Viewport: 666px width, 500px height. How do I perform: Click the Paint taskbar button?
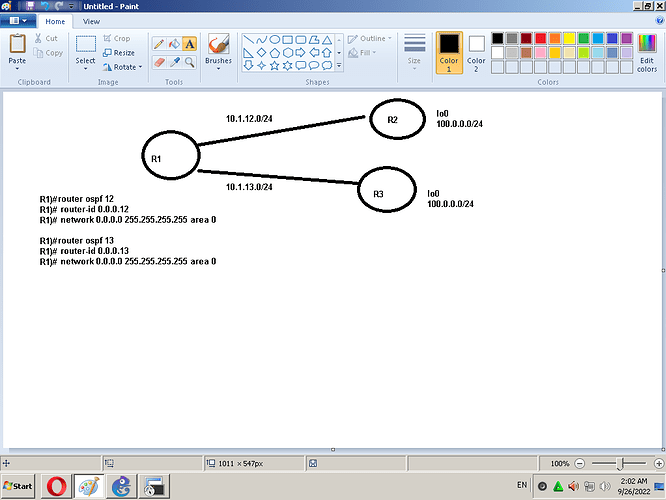(x=89, y=486)
